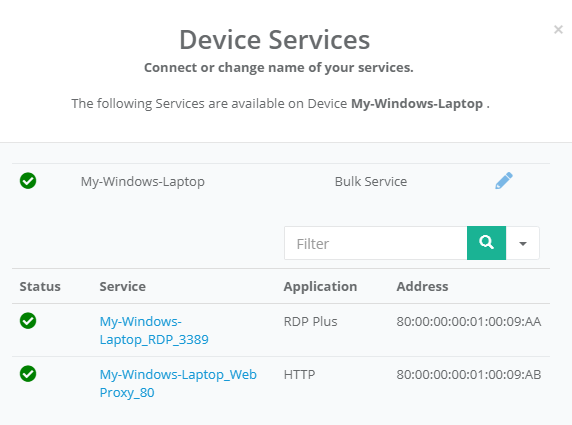Click the HTTP application cell
The image size is (572, 425).
click(299, 374)
